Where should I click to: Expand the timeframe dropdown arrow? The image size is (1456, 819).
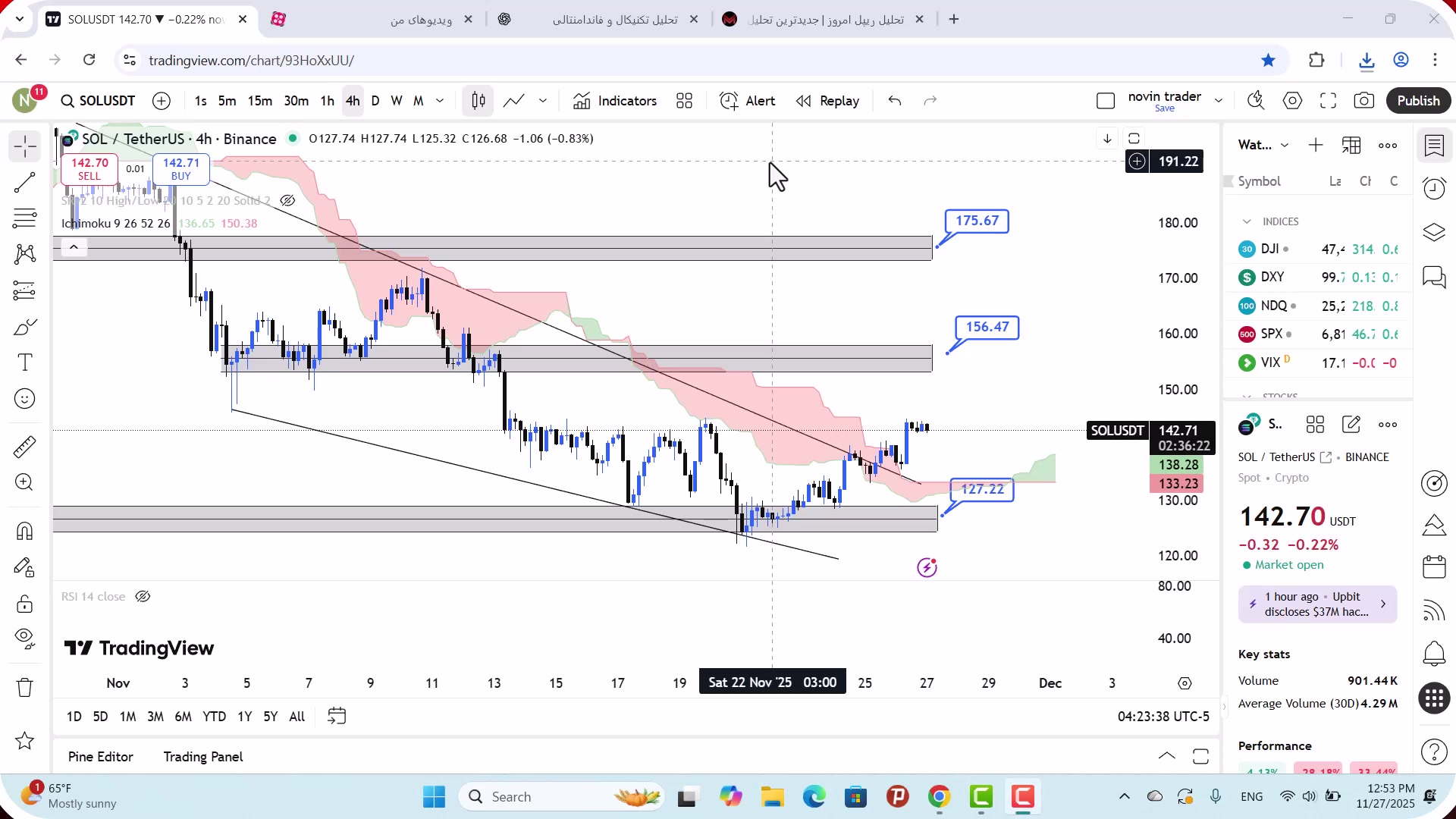(440, 101)
